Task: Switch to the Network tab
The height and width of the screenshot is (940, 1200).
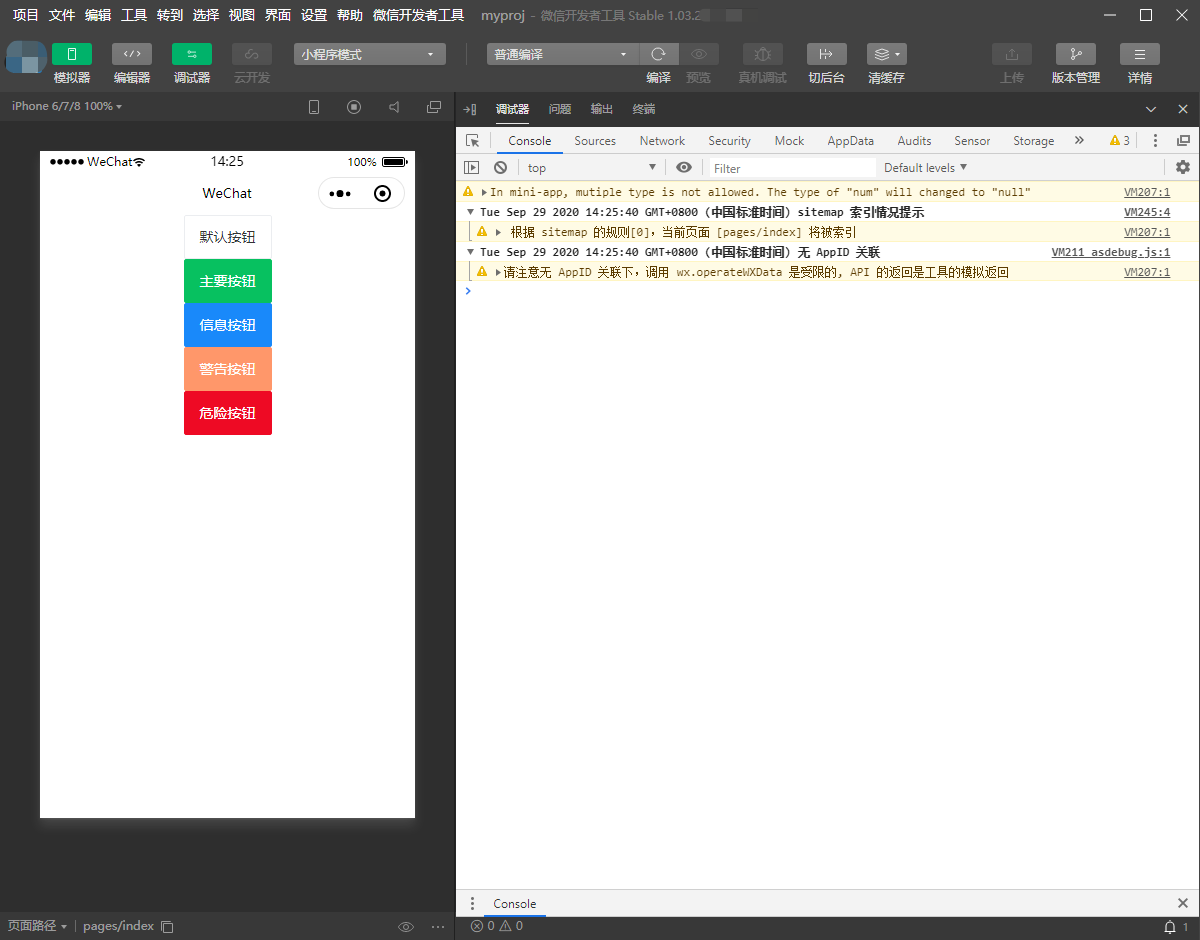Action: pos(662,141)
